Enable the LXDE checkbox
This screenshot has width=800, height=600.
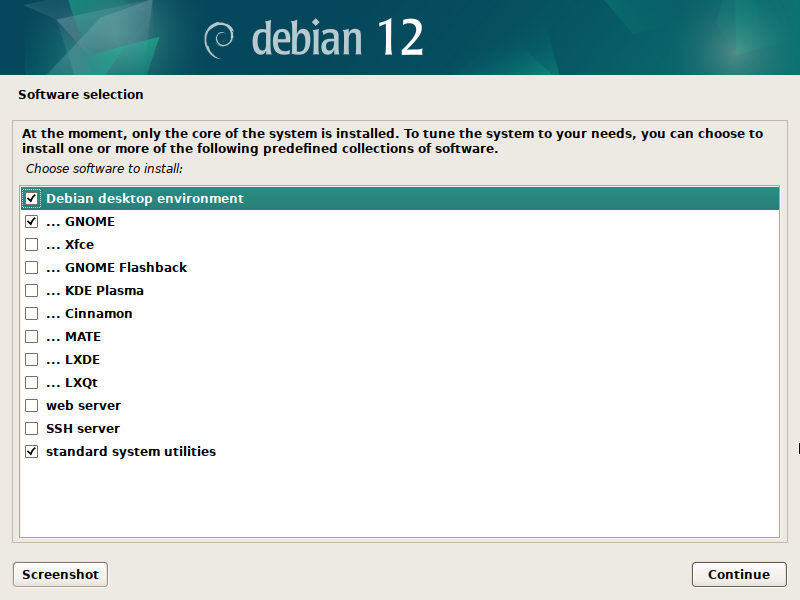tap(32, 359)
